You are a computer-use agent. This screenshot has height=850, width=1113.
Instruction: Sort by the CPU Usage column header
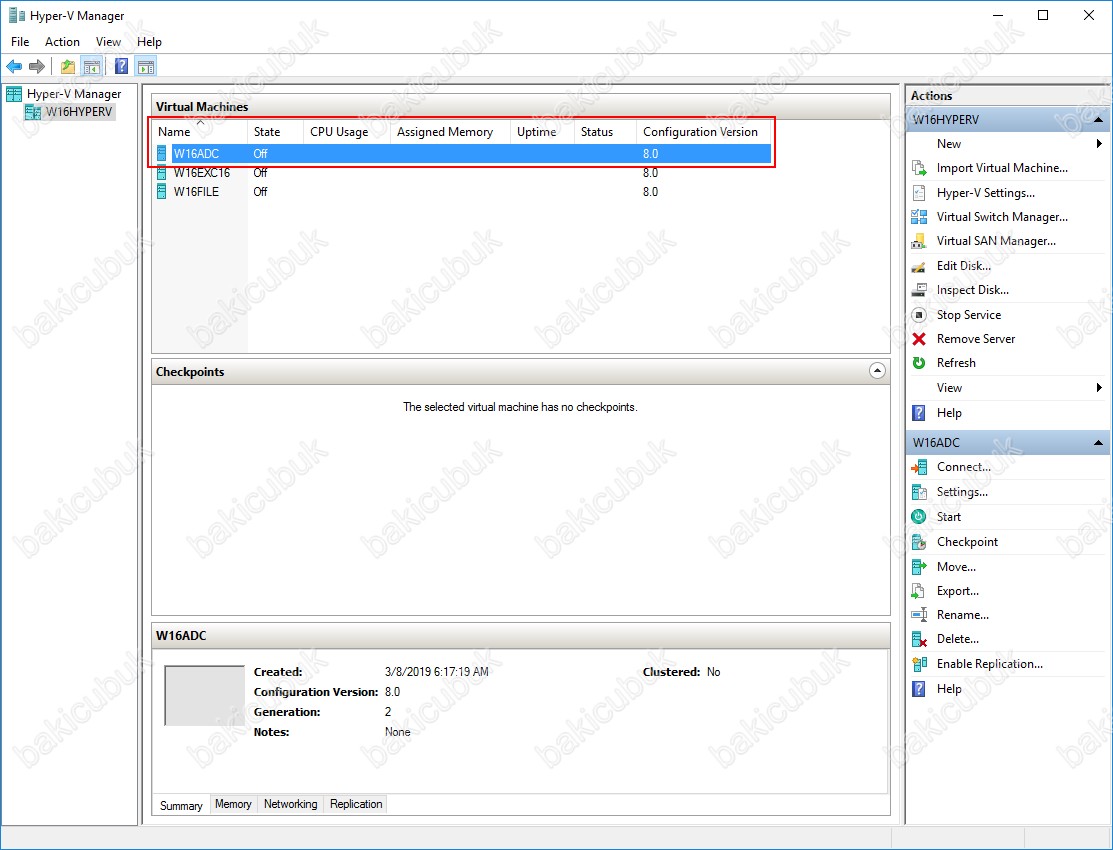coord(346,132)
